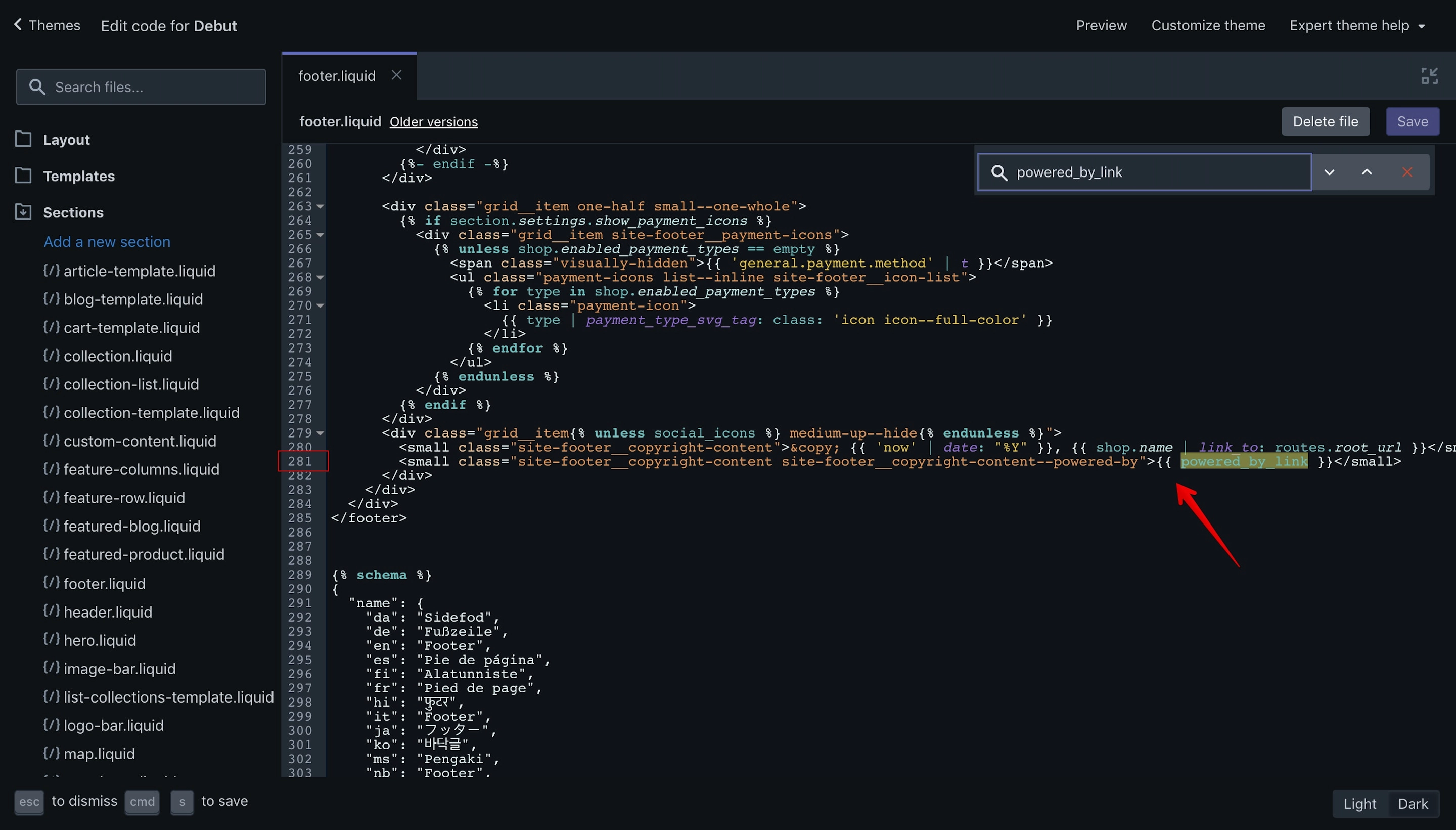Toggle fullscreen editor icon
1456x830 pixels.
1429,76
